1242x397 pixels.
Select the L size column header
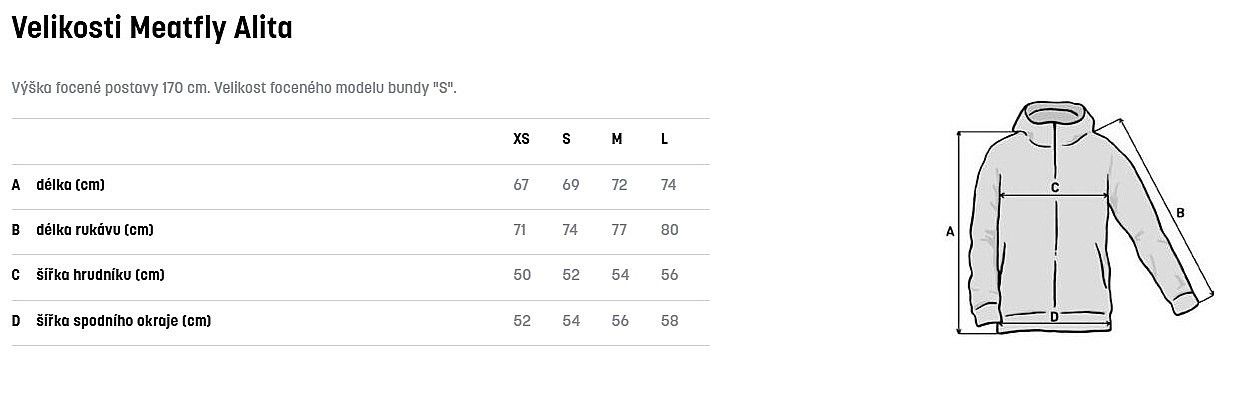coord(664,139)
